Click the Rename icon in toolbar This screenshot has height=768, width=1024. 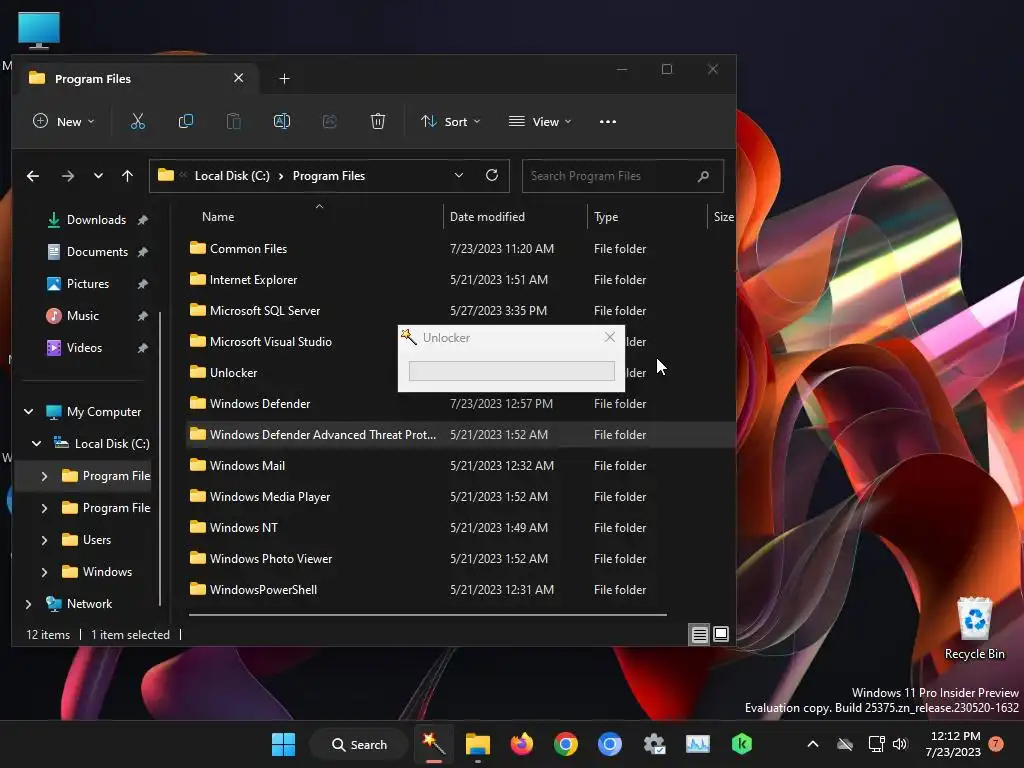tap(281, 121)
